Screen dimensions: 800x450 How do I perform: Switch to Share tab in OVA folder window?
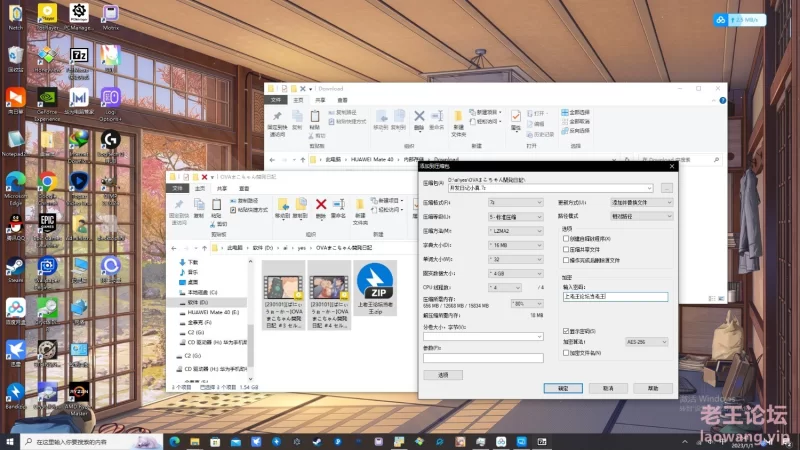pyautogui.click(x=222, y=189)
